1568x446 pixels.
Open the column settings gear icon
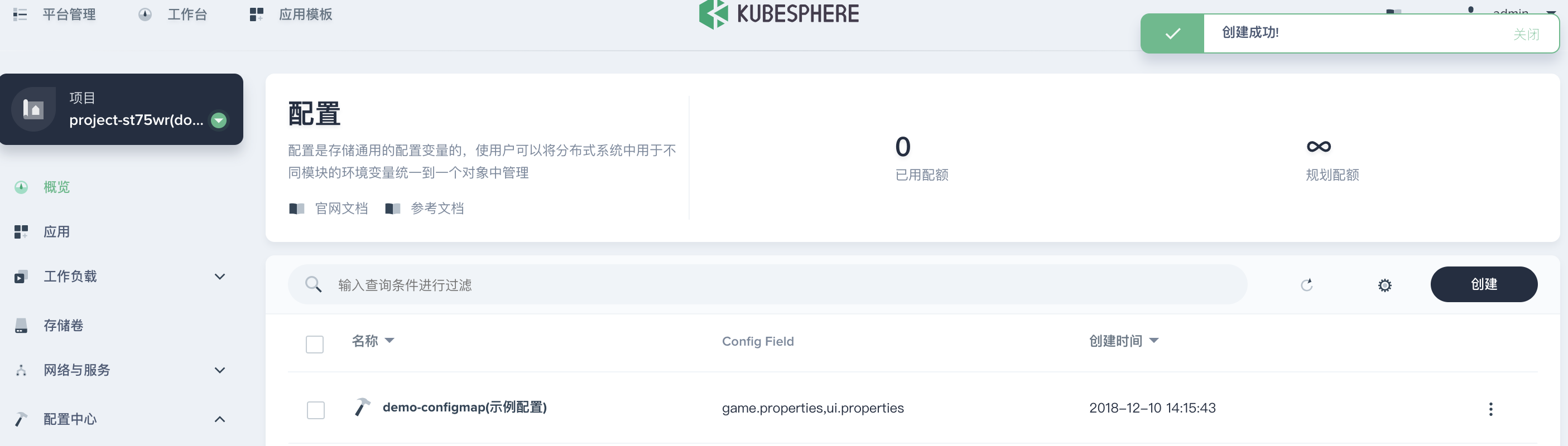point(1385,284)
